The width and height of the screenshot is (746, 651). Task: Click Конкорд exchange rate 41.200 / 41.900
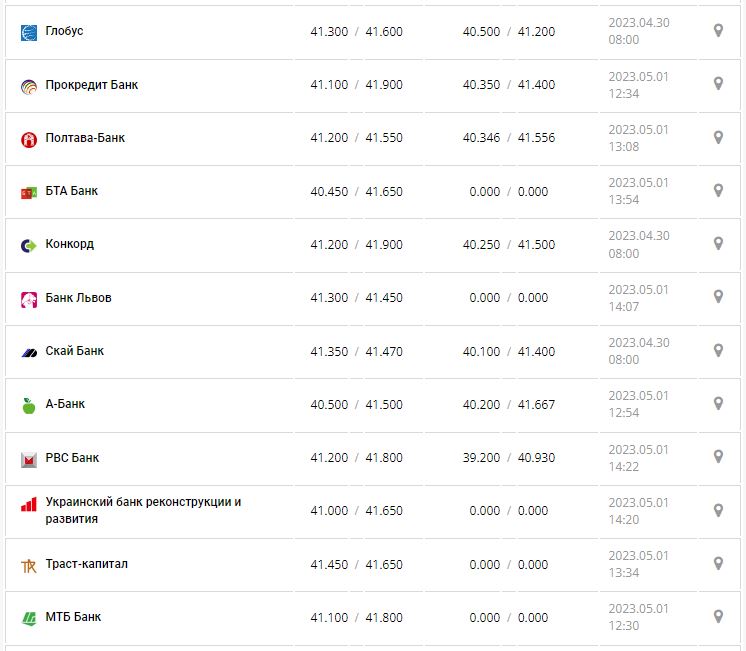(356, 245)
